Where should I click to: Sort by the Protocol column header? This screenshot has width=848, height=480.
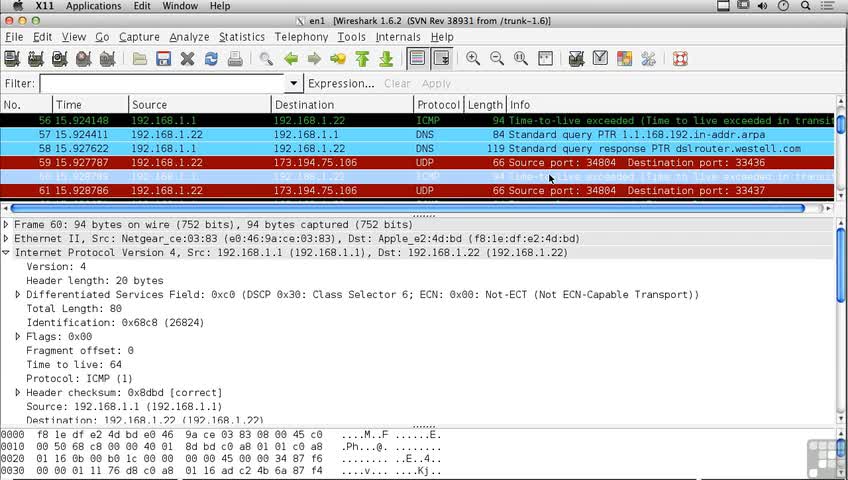[x=439, y=105]
